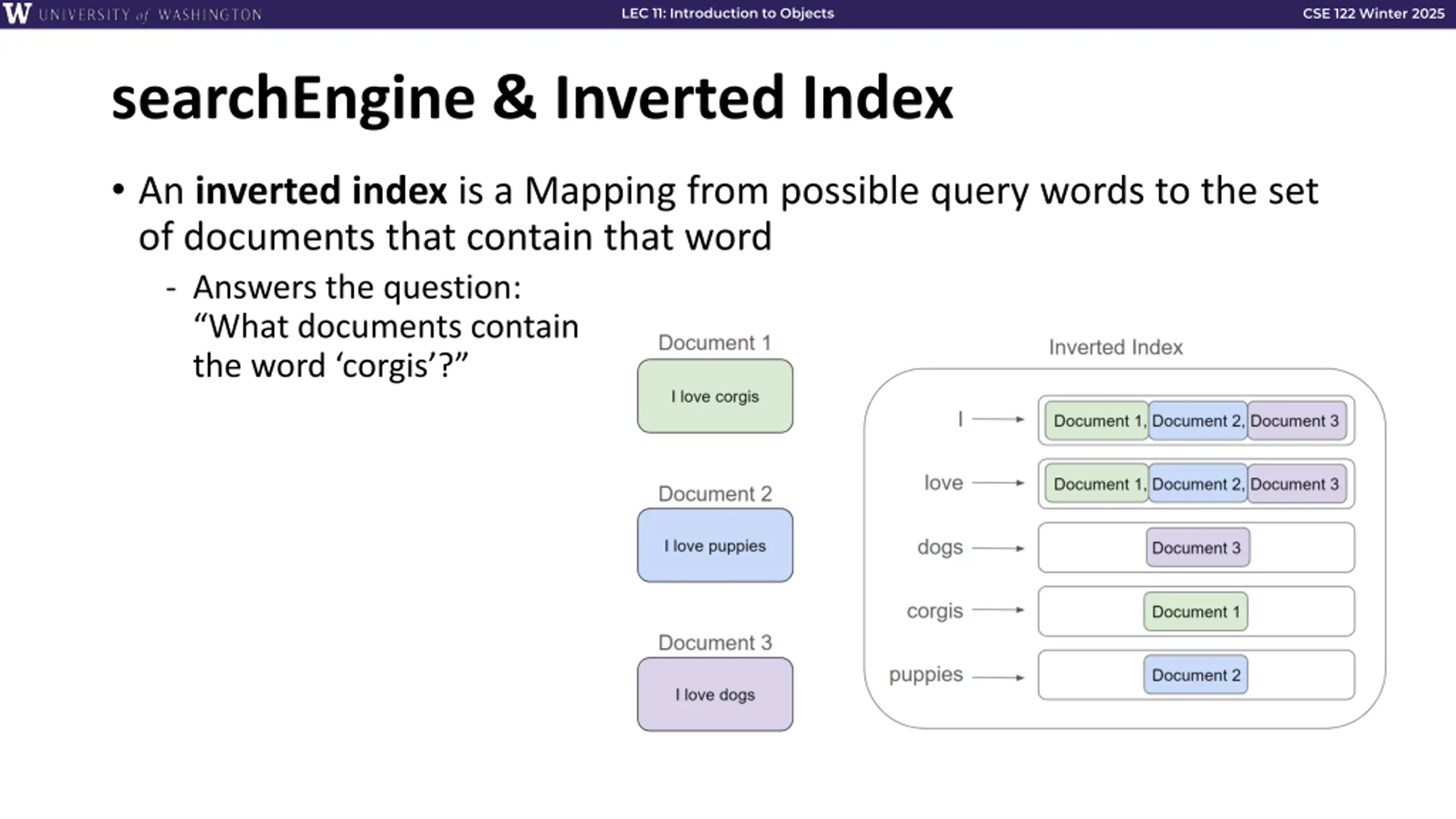Click the "LEC 11: Introduction to Objects" header

pyautogui.click(x=727, y=13)
